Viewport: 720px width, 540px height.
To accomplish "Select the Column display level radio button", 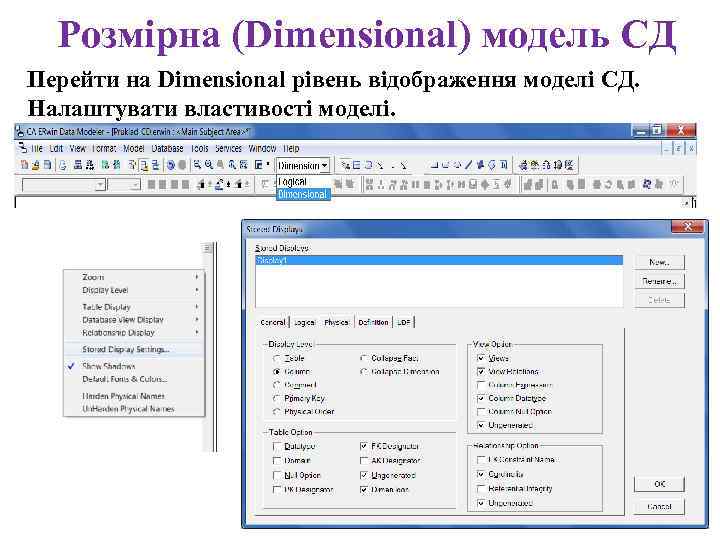I will 277,371.
